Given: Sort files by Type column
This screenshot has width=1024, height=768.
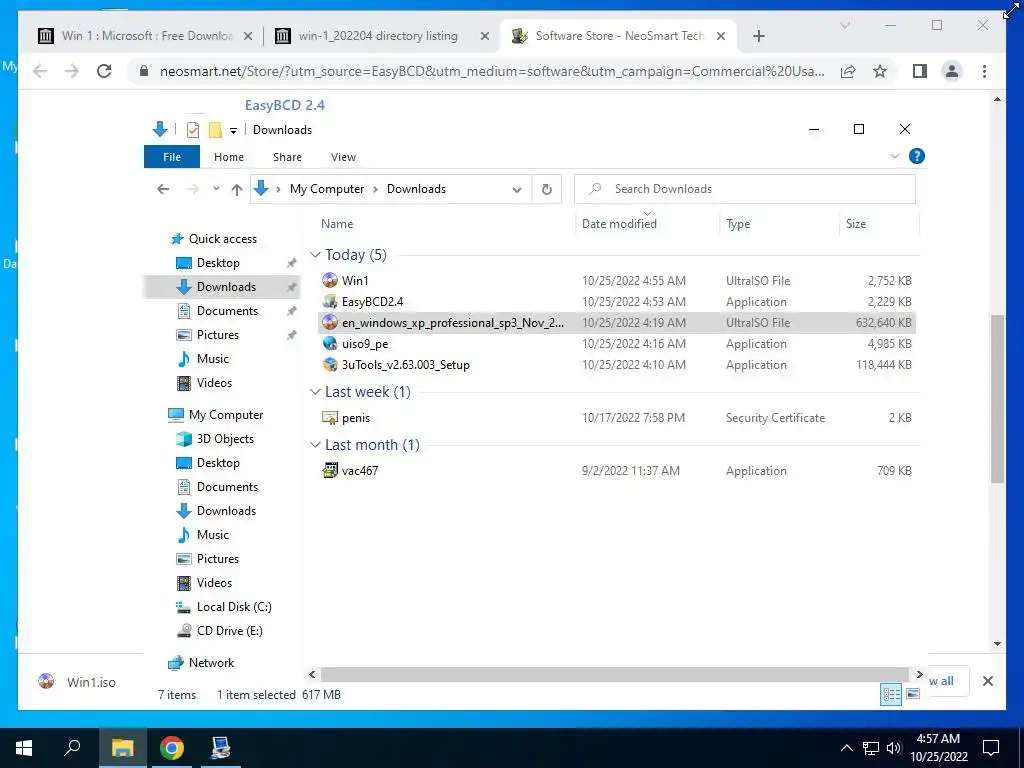Looking at the screenshot, I should [738, 223].
